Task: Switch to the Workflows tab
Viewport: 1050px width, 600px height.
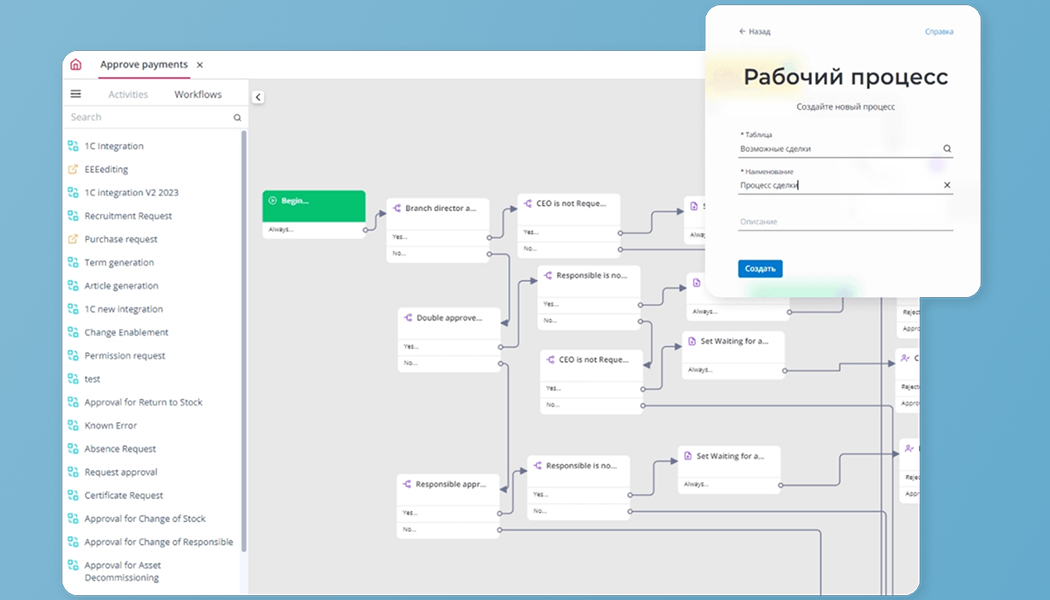Action: [198, 94]
